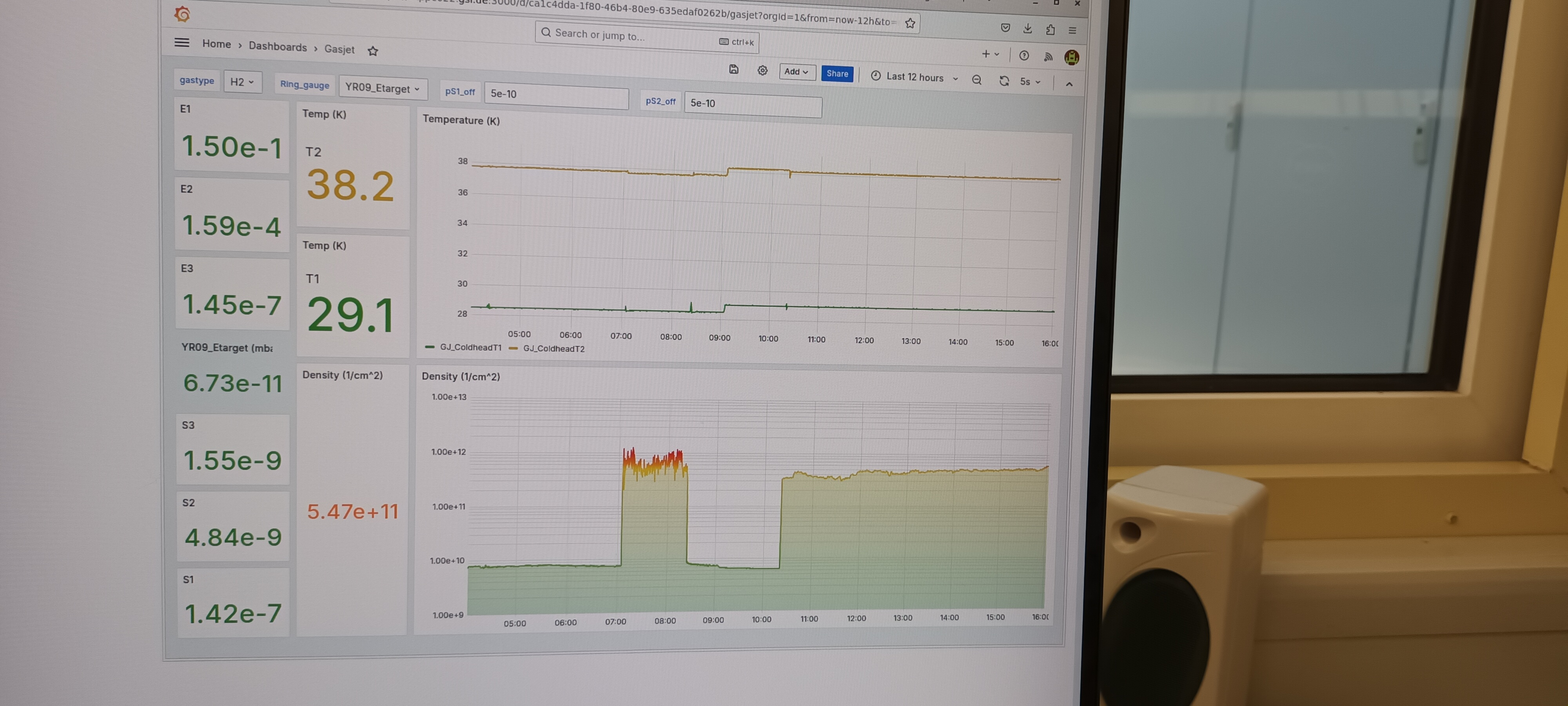This screenshot has width=1568, height=706.
Task: Open the news feed icon
Action: [x=1048, y=56]
